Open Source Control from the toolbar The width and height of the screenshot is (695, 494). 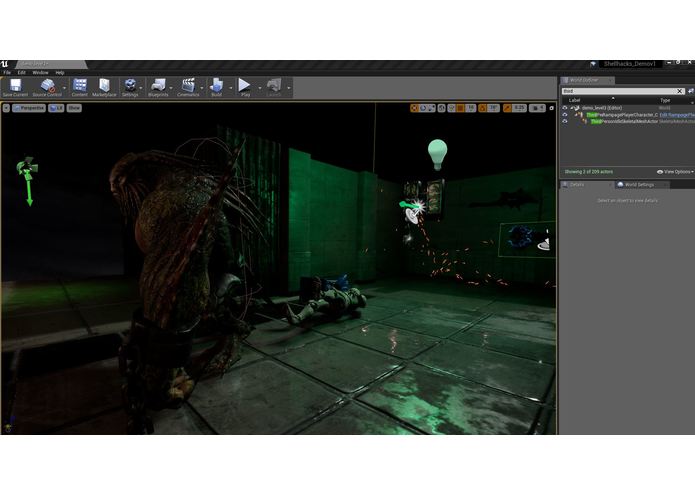coord(47,87)
